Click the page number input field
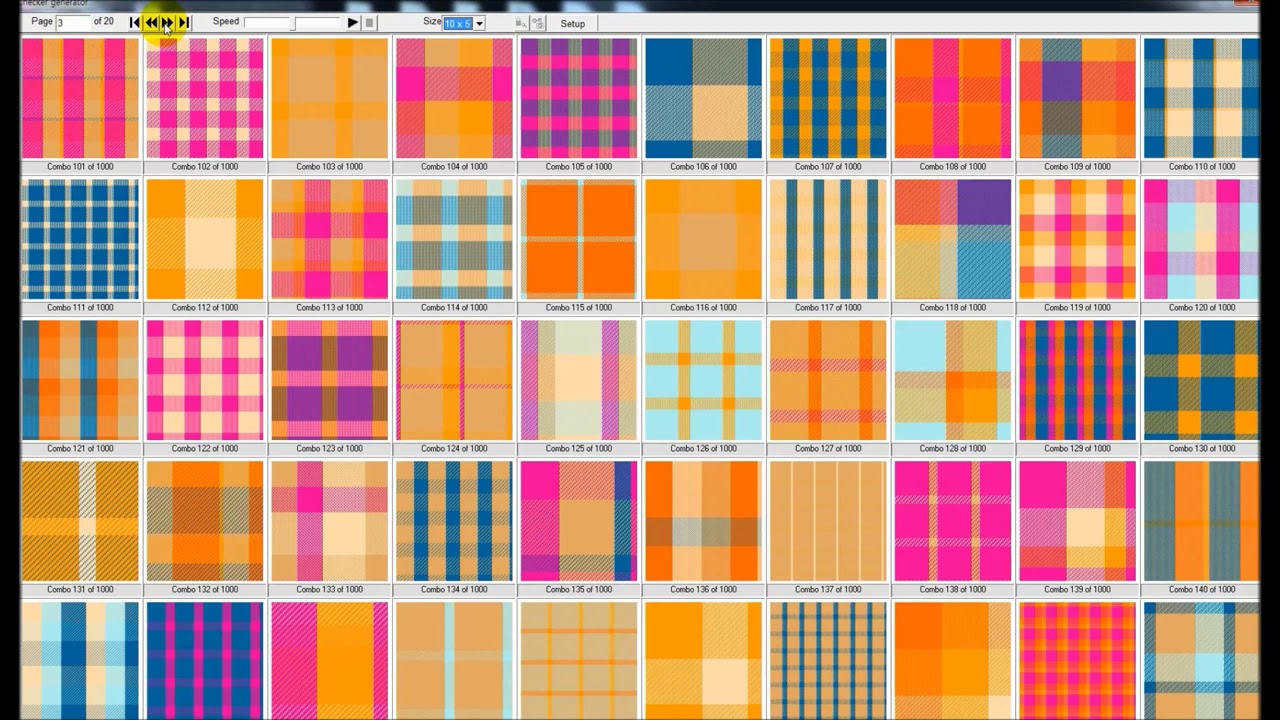Screen dimensions: 1280x720 (73, 22)
